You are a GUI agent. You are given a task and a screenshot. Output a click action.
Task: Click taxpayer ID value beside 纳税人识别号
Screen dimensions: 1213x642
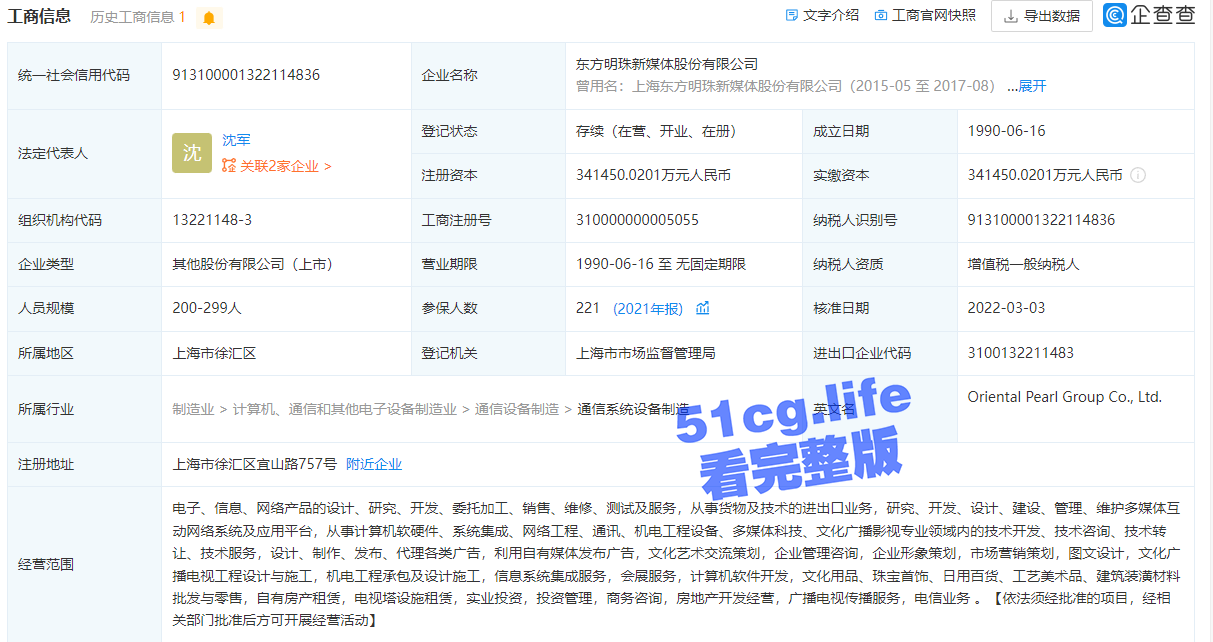click(x=1041, y=220)
